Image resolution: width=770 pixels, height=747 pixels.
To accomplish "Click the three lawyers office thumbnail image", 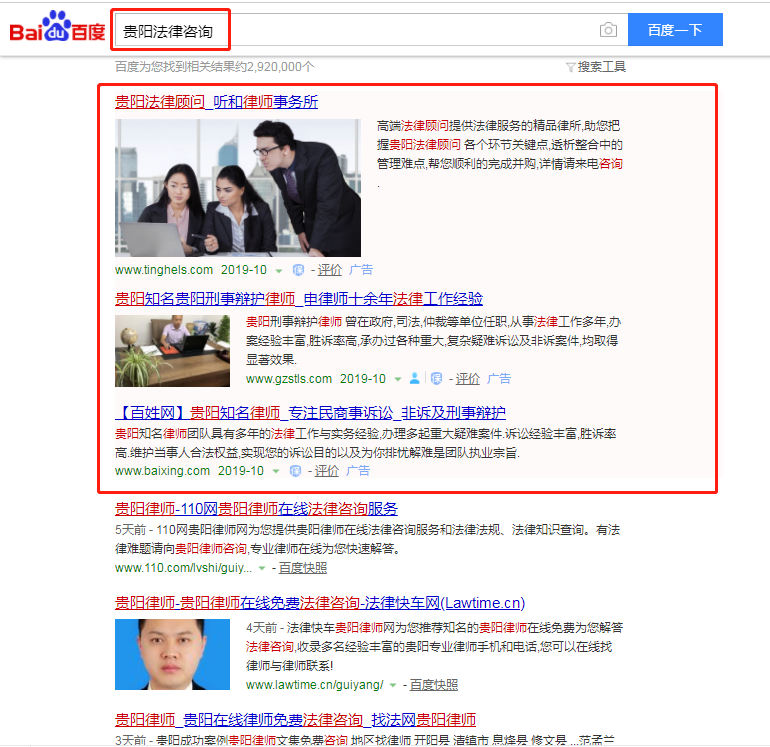I will pyautogui.click(x=237, y=188).
